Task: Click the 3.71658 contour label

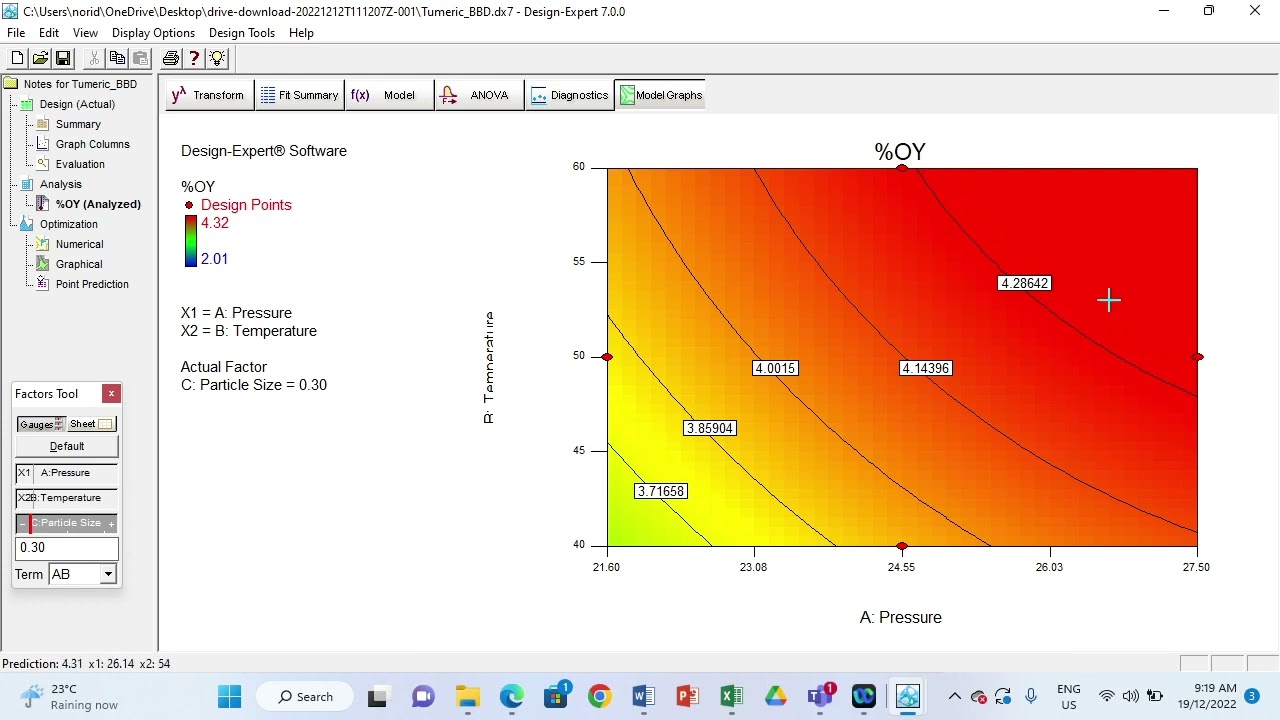Action: (x=661, y=491)
